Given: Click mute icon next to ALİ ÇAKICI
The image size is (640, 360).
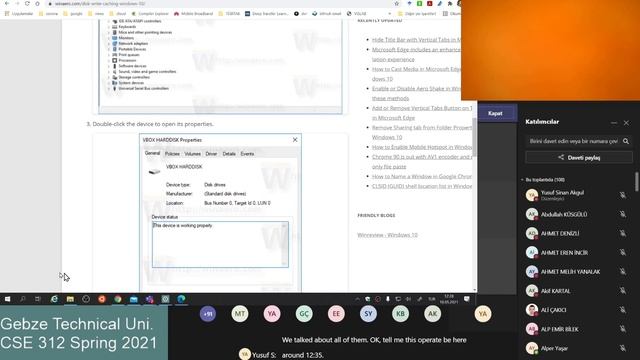Looking at the screenshot, I should pyautogui.click(x=622, y=310).
